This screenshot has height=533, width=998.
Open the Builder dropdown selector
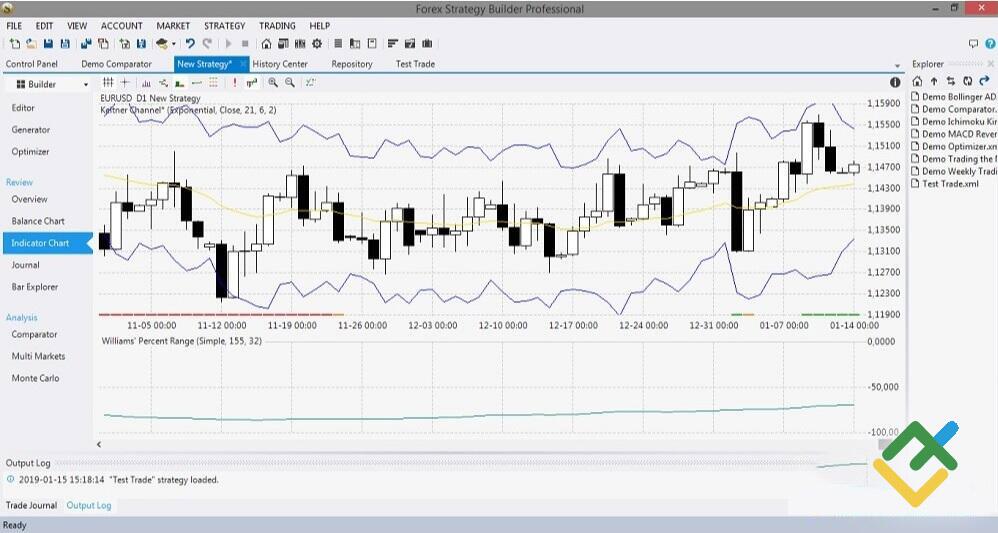click(x=52, y=84)
